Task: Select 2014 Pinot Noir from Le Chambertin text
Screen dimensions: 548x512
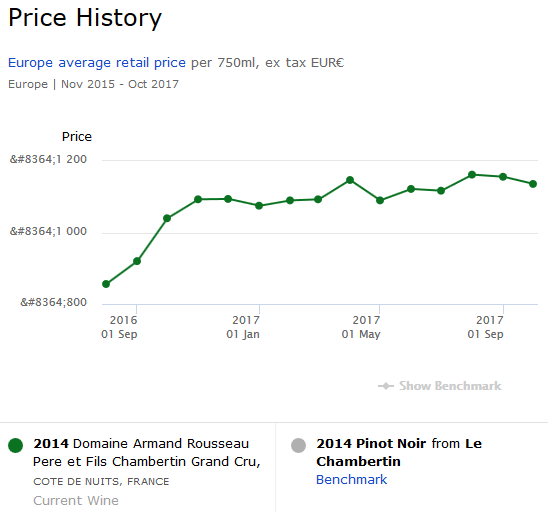Action: 399,452
